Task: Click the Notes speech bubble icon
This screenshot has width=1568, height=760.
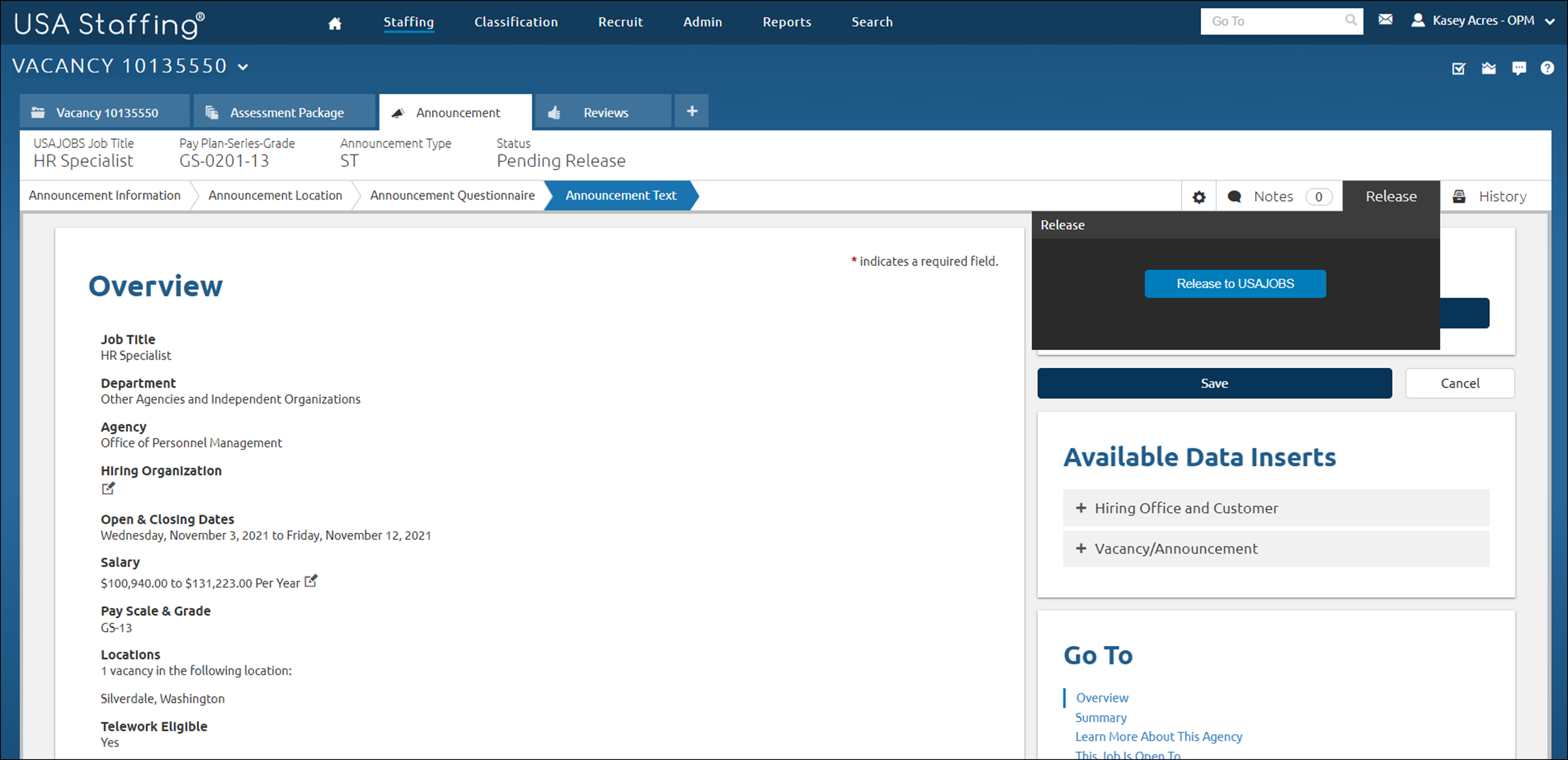Action: [1234, 197]
